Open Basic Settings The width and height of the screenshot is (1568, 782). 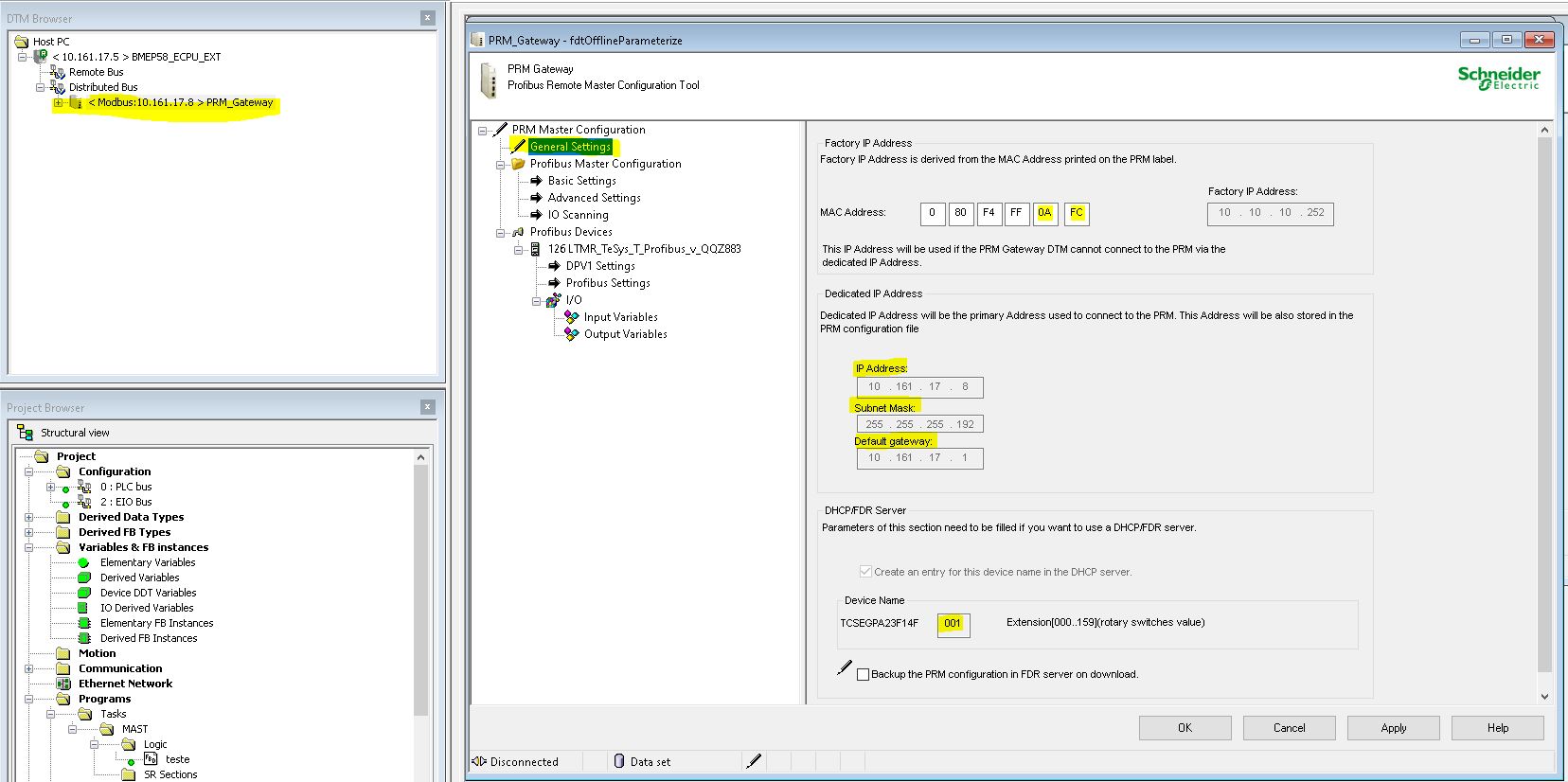click(x=581, y=181)
